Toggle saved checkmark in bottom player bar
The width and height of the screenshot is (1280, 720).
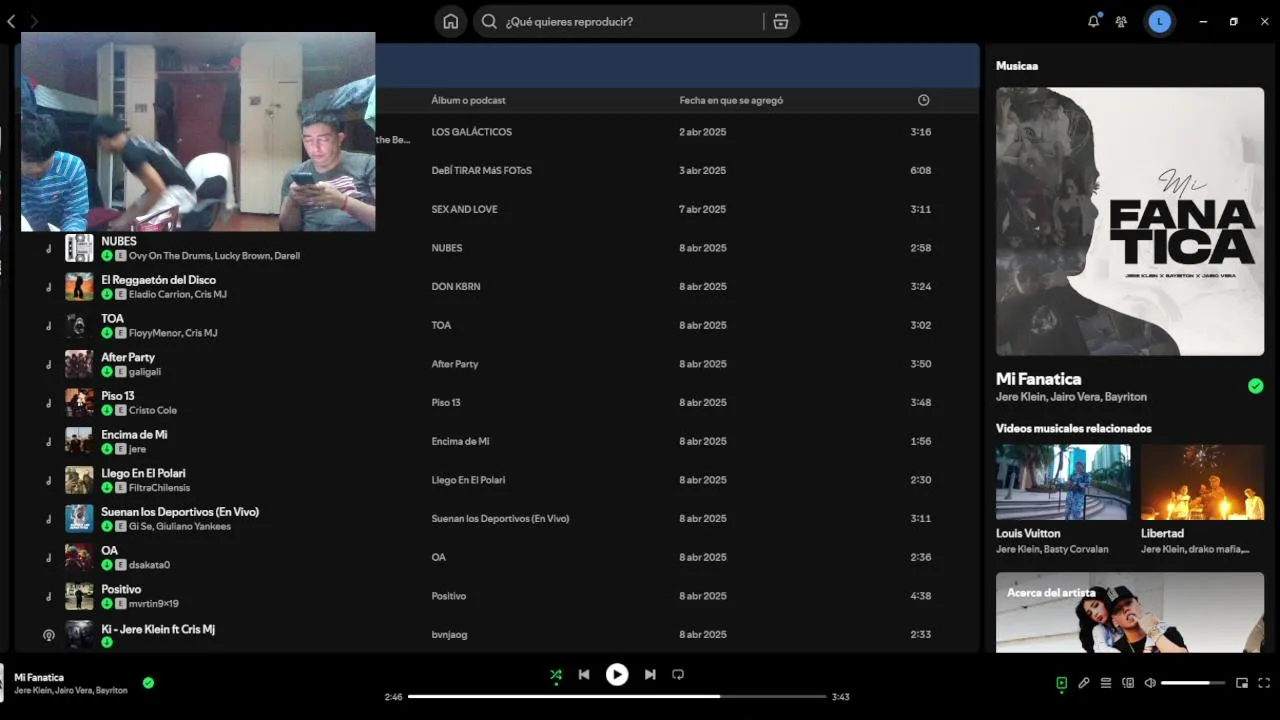pos(148,683)
